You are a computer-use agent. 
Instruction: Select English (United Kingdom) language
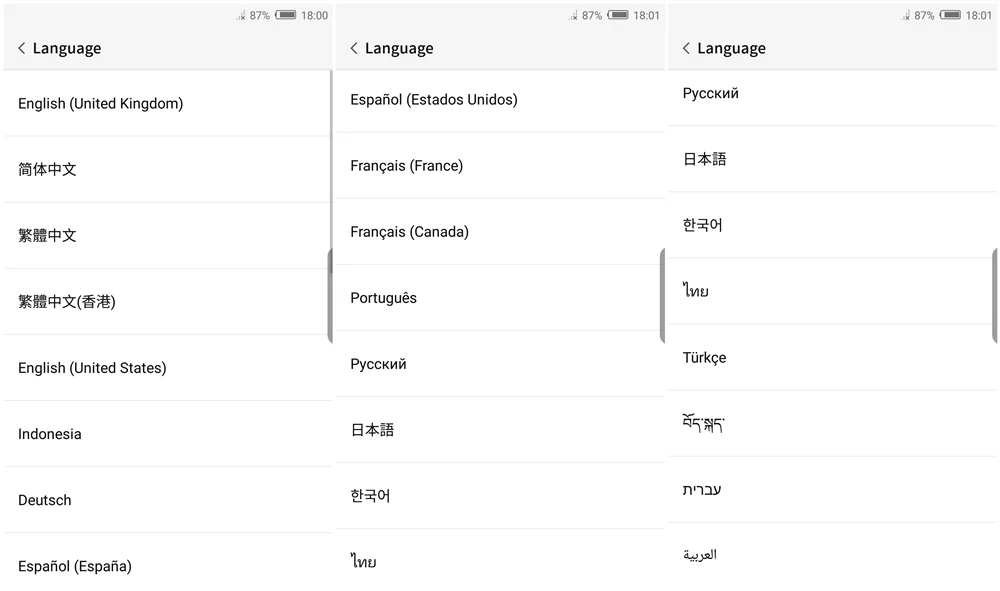[100, 103]
